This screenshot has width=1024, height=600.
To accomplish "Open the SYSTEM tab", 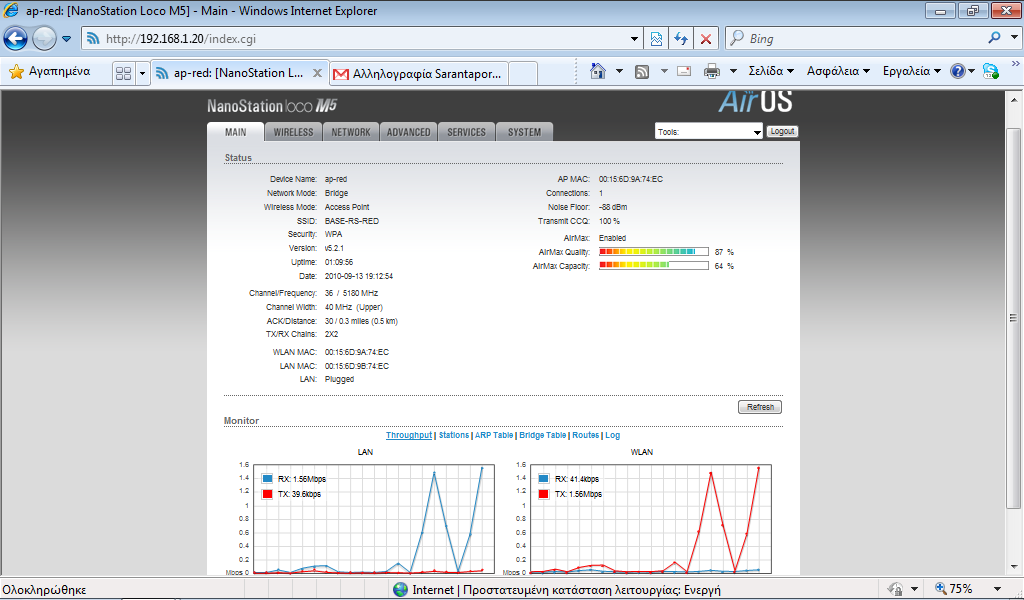I will [524, 132].
